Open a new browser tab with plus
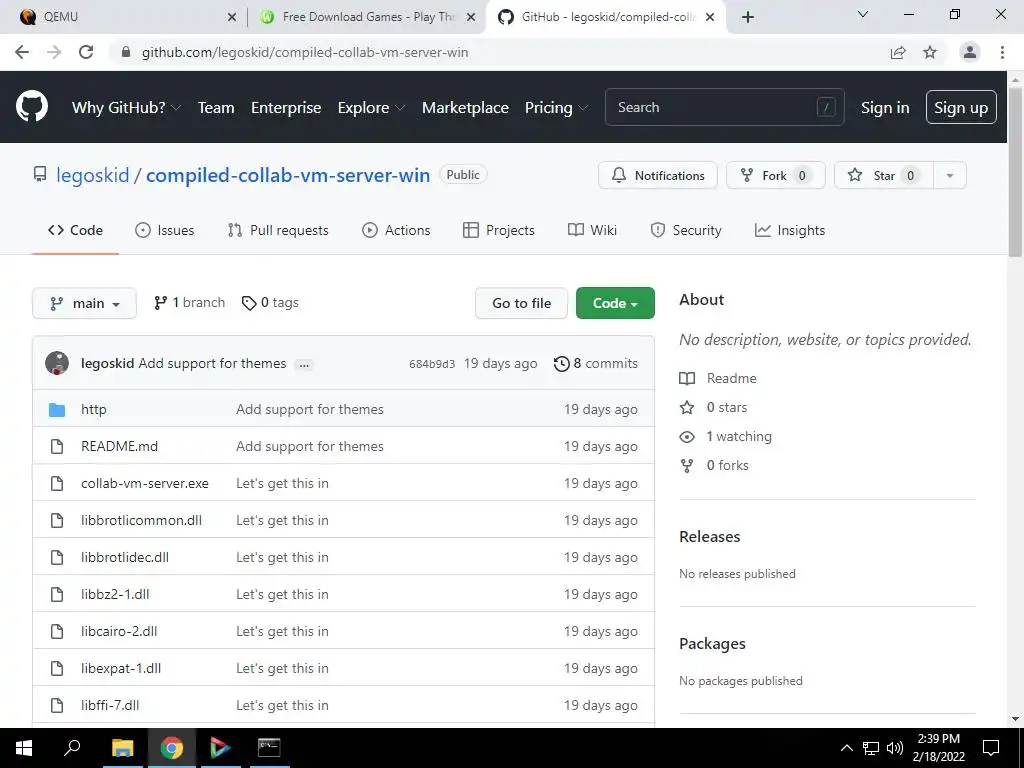1024x768 pixels. pos(748,17)
